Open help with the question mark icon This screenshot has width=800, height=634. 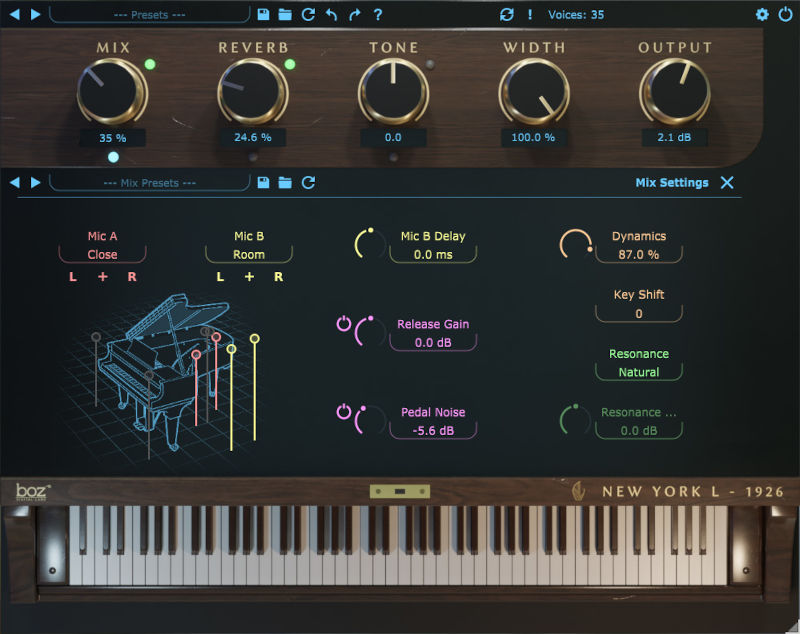(377, 15)
